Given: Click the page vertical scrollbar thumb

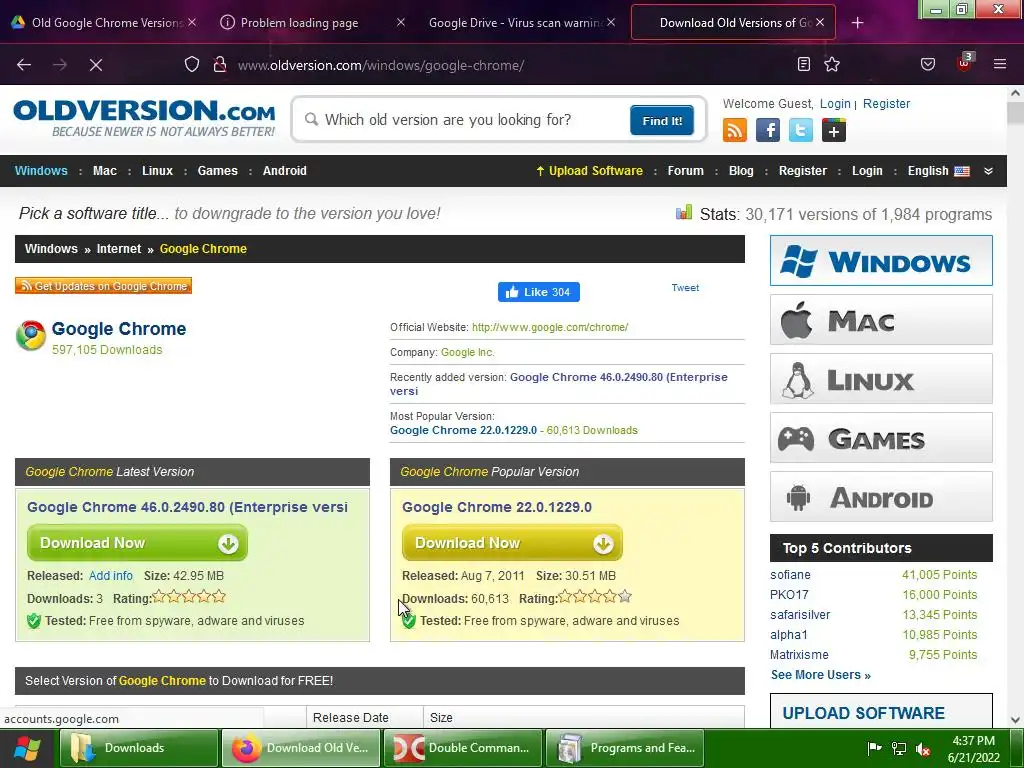Looking at the screenshot, I should click(x=1015, y=112).
